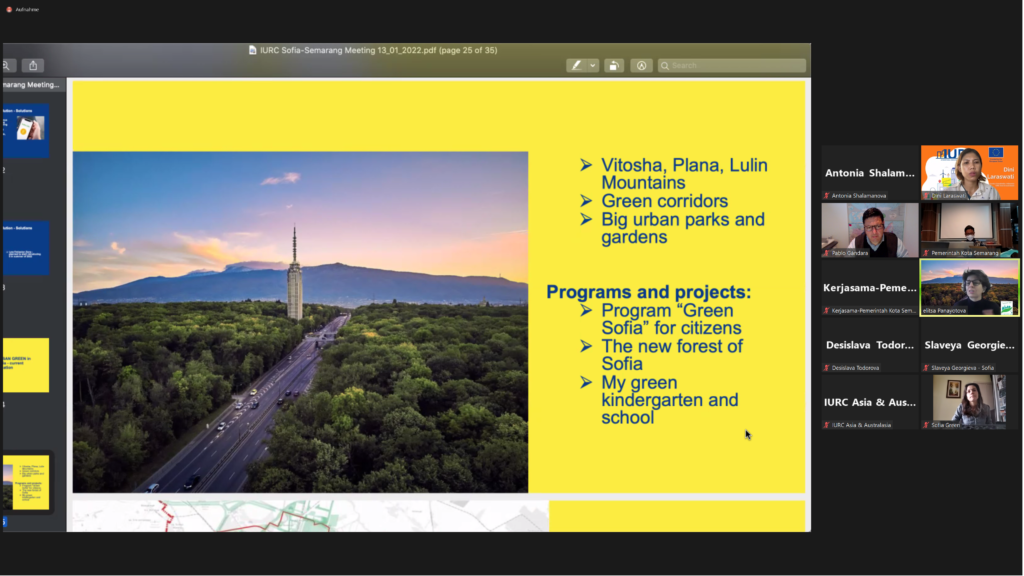Click the Share button in Preview toolbar
The width and height of the screenshot is (1024, 576).
tap(33, 65)
